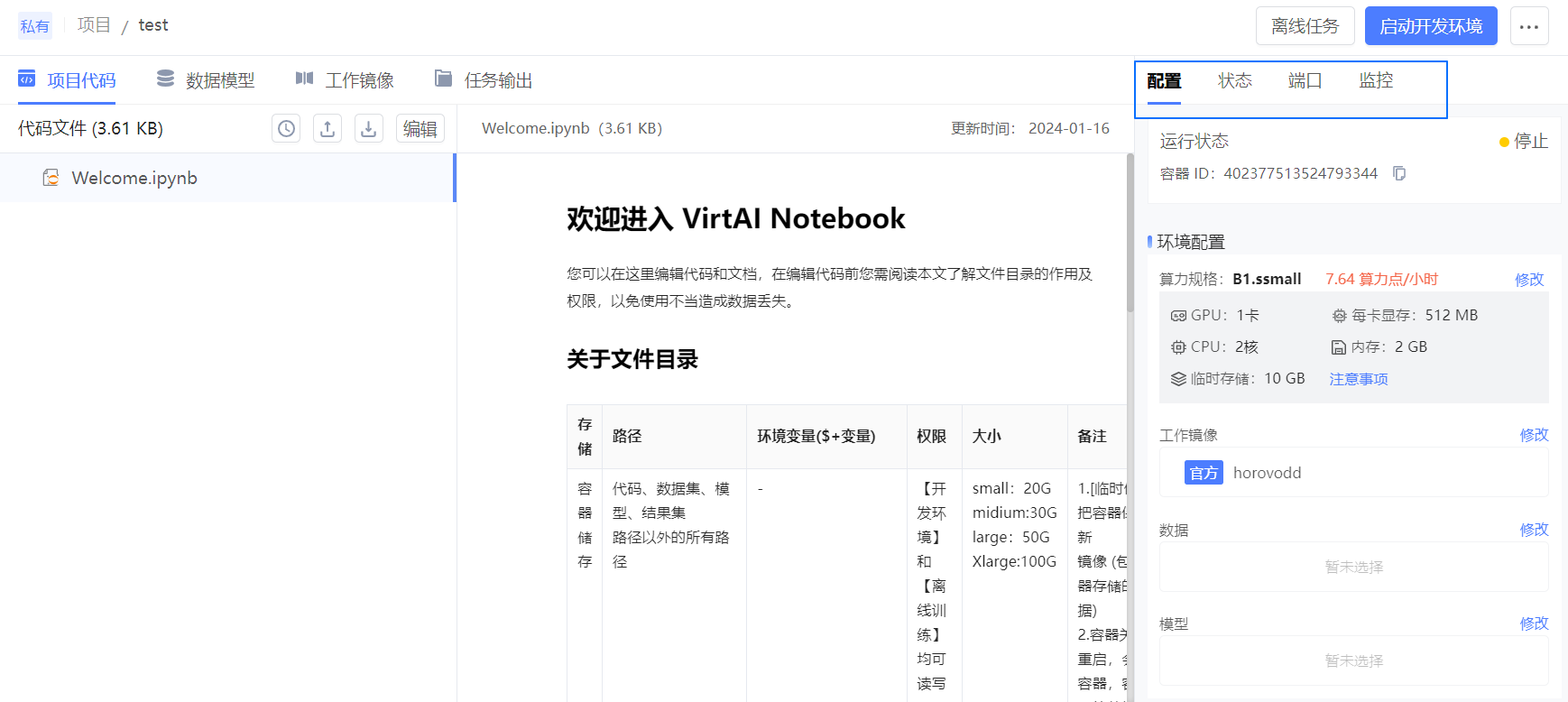Open the 注意事项 link

pos(1359,379)
